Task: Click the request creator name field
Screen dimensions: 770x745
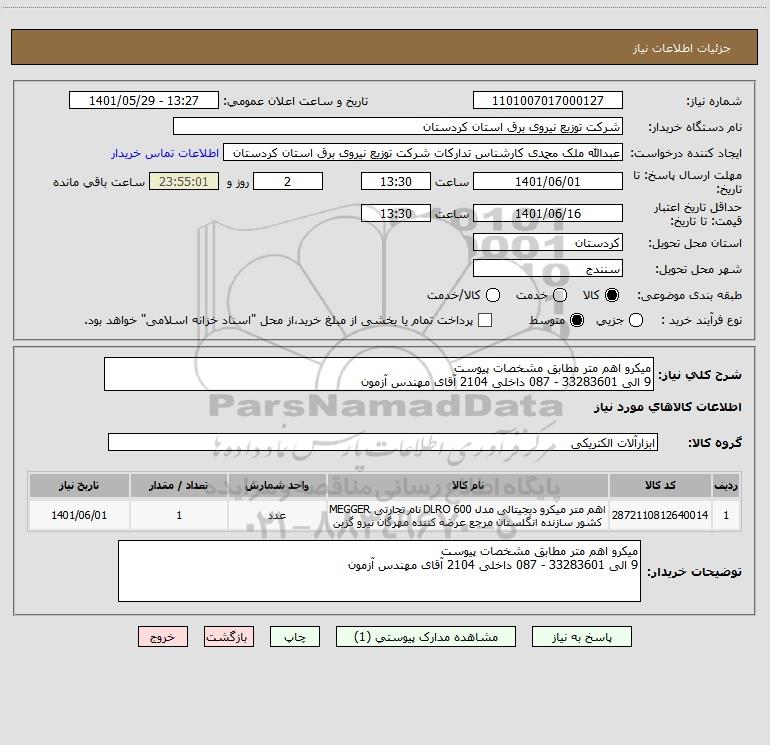Action: coord(423,153)
